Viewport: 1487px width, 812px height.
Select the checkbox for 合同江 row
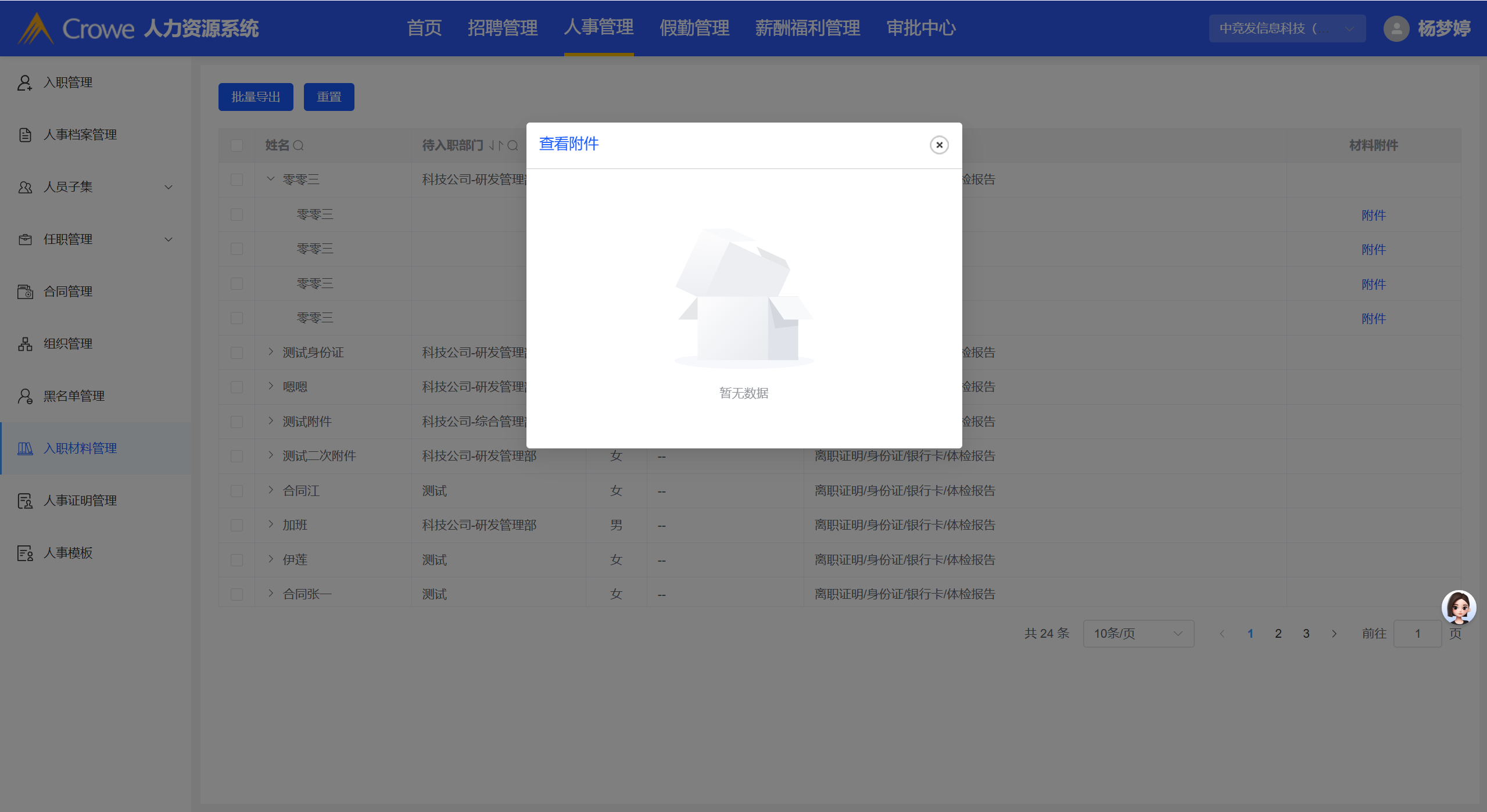237,491
